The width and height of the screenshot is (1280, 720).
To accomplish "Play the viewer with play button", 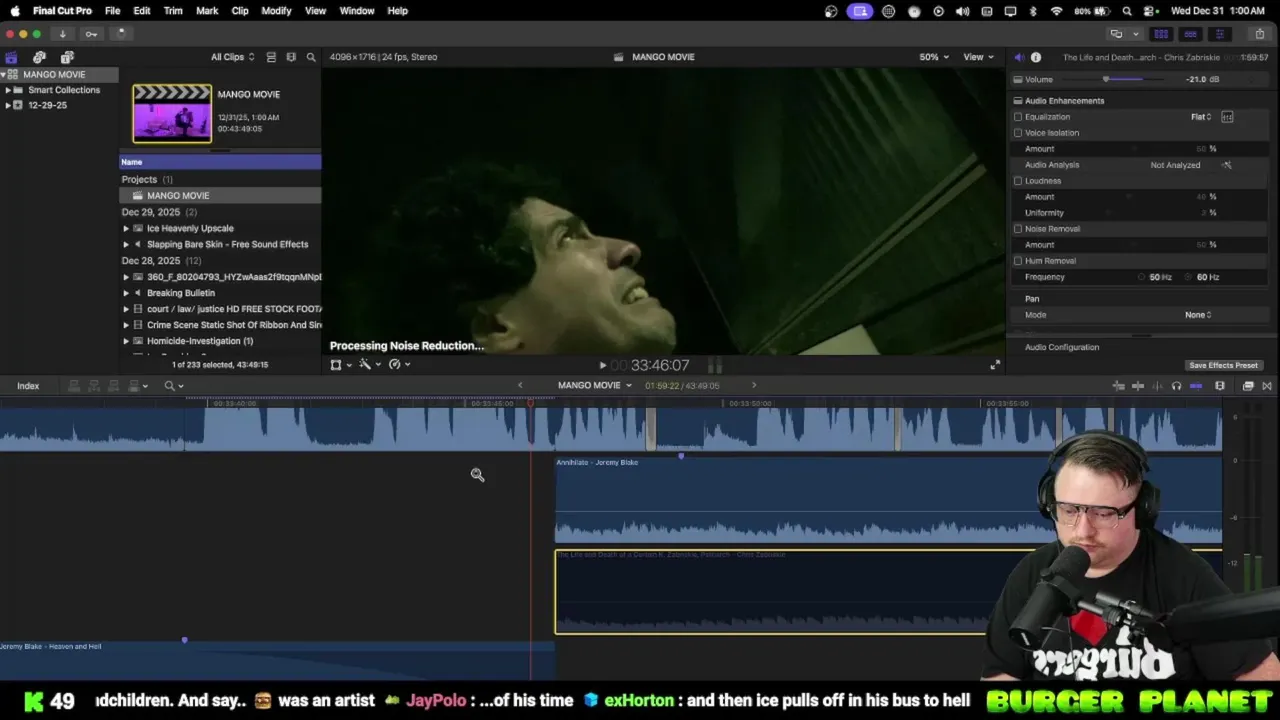I will 602,366.
